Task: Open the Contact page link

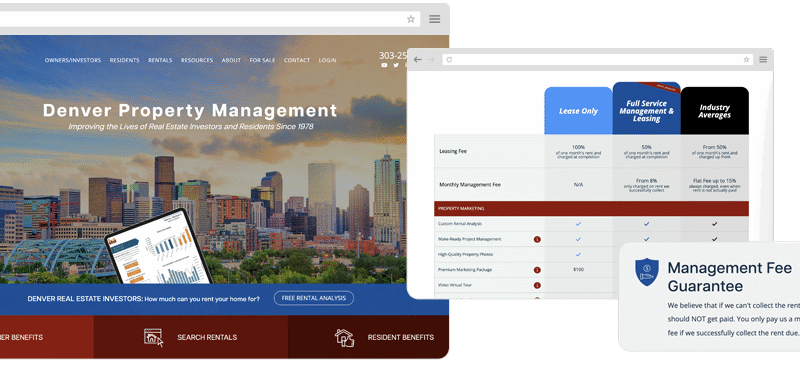Action: point(297,60)
